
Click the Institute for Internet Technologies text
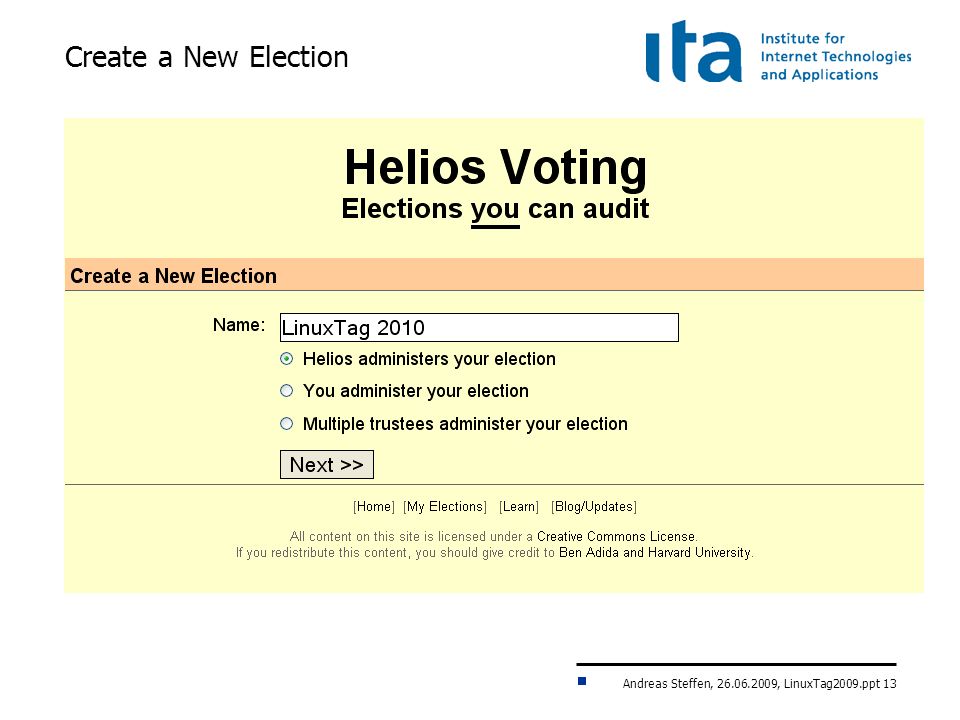point(835,56)
